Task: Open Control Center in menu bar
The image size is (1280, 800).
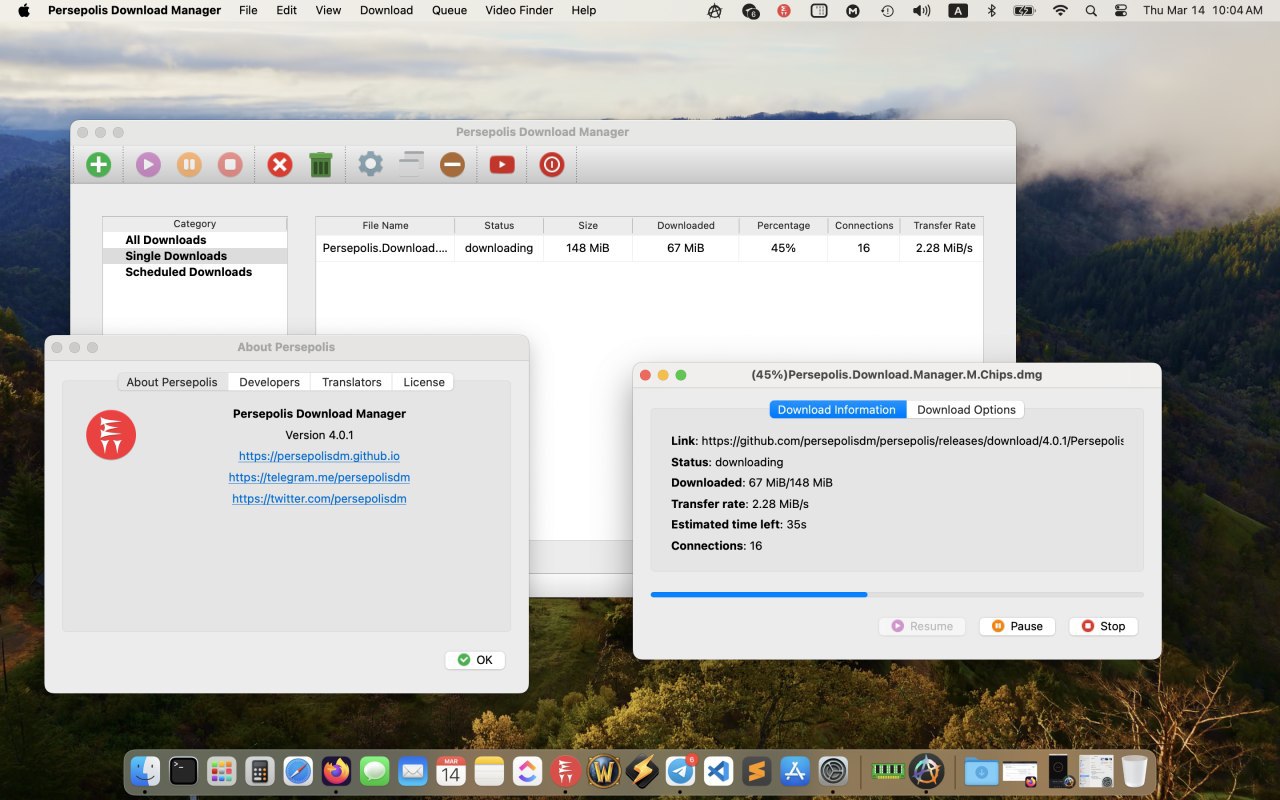Action: 1121,10
